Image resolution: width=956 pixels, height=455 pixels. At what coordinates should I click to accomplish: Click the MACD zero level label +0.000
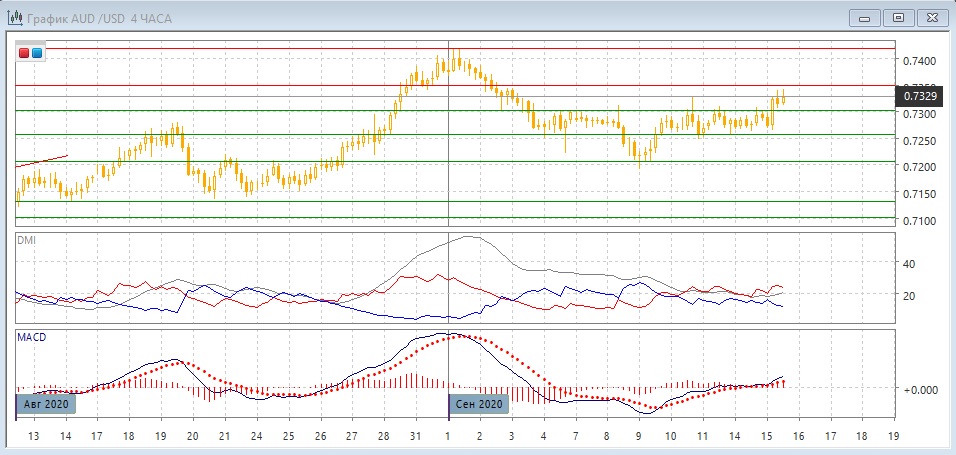pos(920,389)
